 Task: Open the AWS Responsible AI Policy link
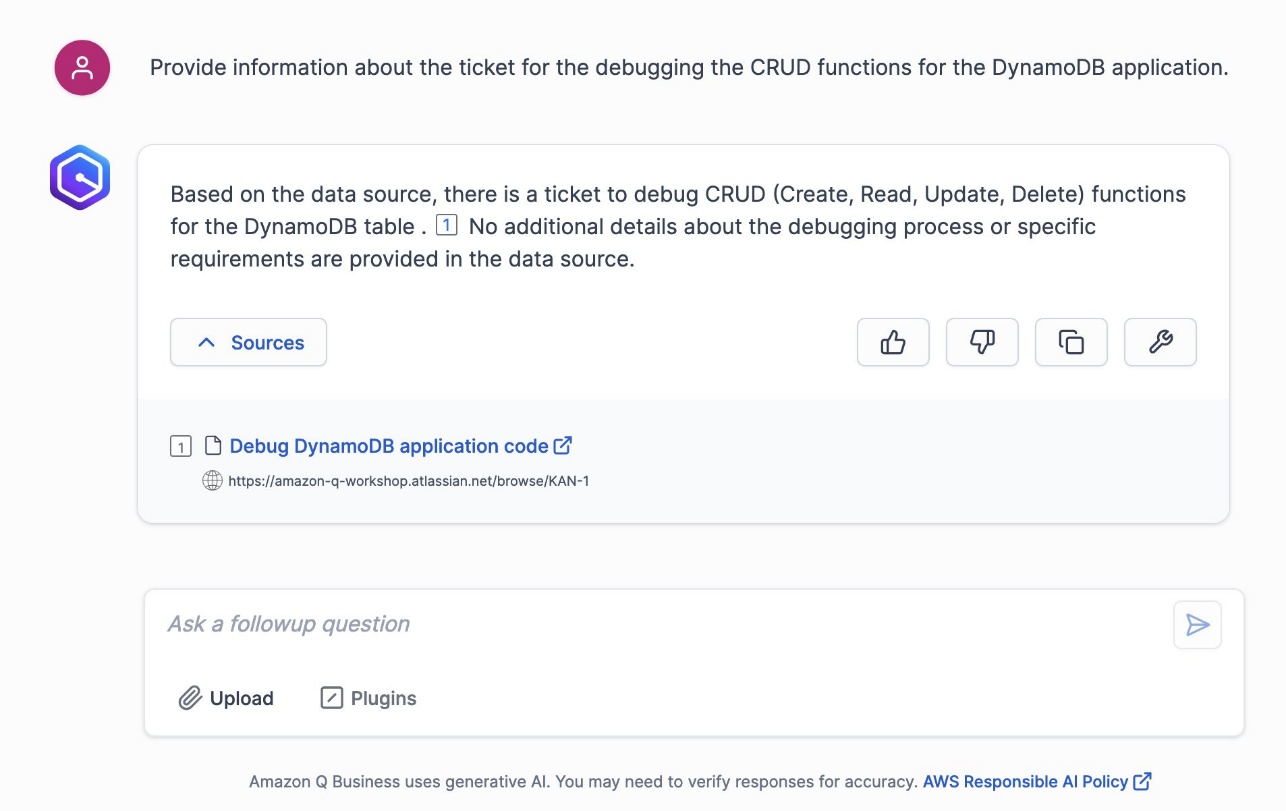(1037, 781)
